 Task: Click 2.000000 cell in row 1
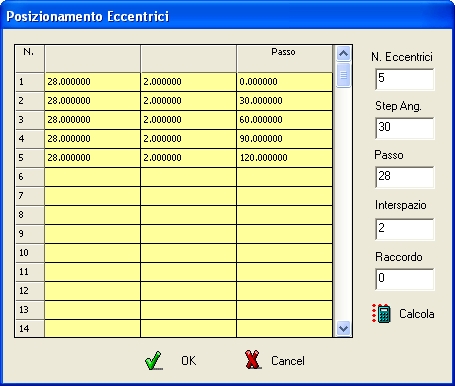[x=188, y=82]
